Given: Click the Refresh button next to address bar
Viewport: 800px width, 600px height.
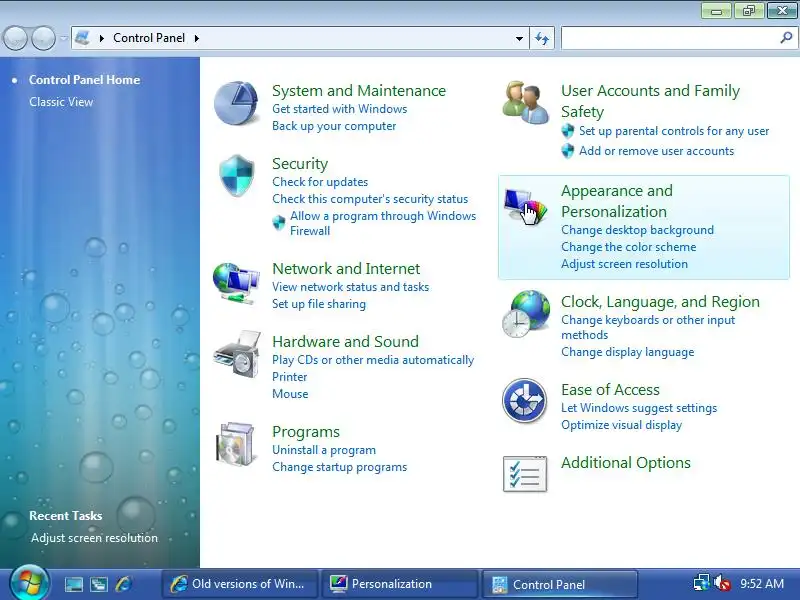Looking at the screenshot, I should 542,38.
